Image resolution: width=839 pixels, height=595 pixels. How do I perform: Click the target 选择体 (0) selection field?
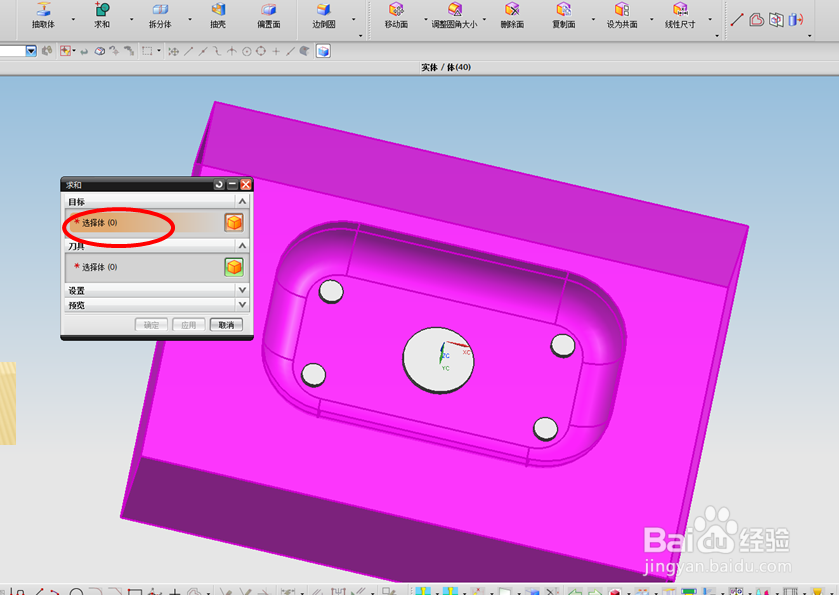(143, 223)
